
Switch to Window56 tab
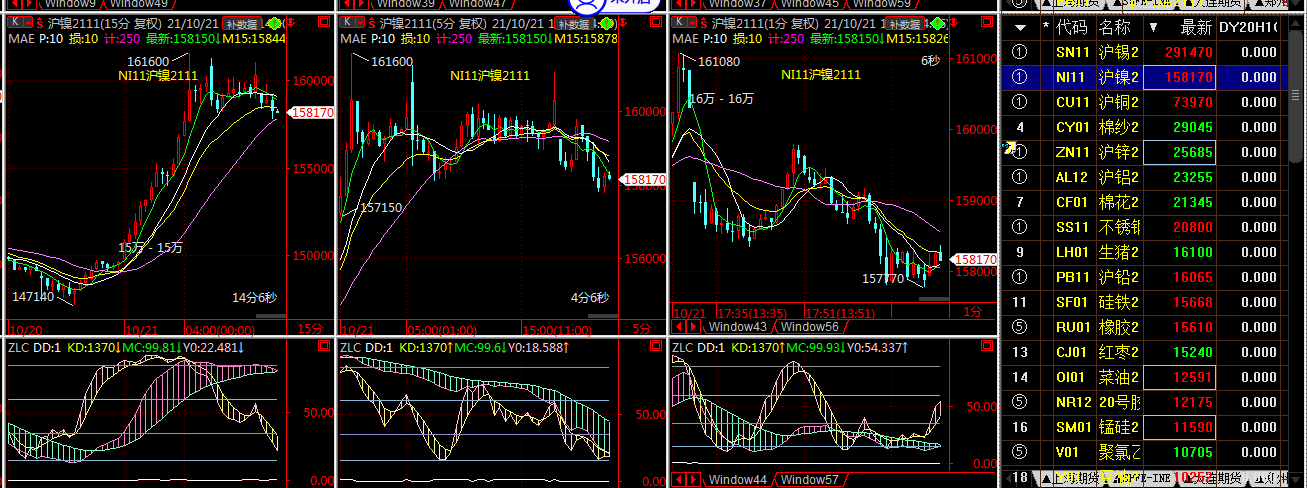click(x=809, y=327)
